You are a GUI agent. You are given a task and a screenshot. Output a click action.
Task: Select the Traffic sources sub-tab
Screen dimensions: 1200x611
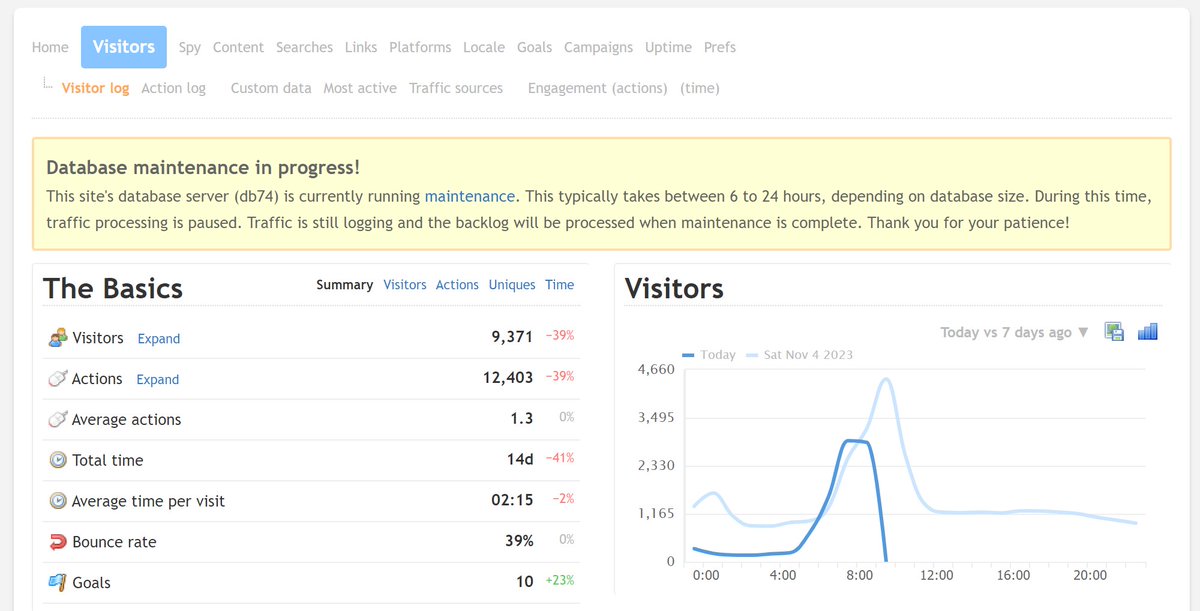tap(456, 88)
